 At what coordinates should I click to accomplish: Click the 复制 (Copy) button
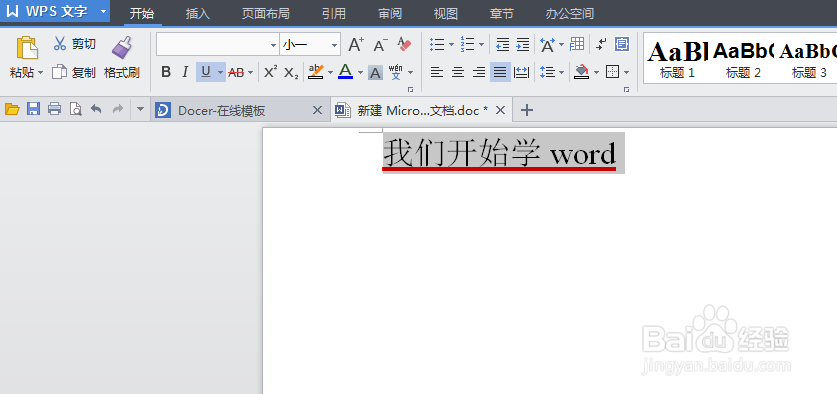74,73
